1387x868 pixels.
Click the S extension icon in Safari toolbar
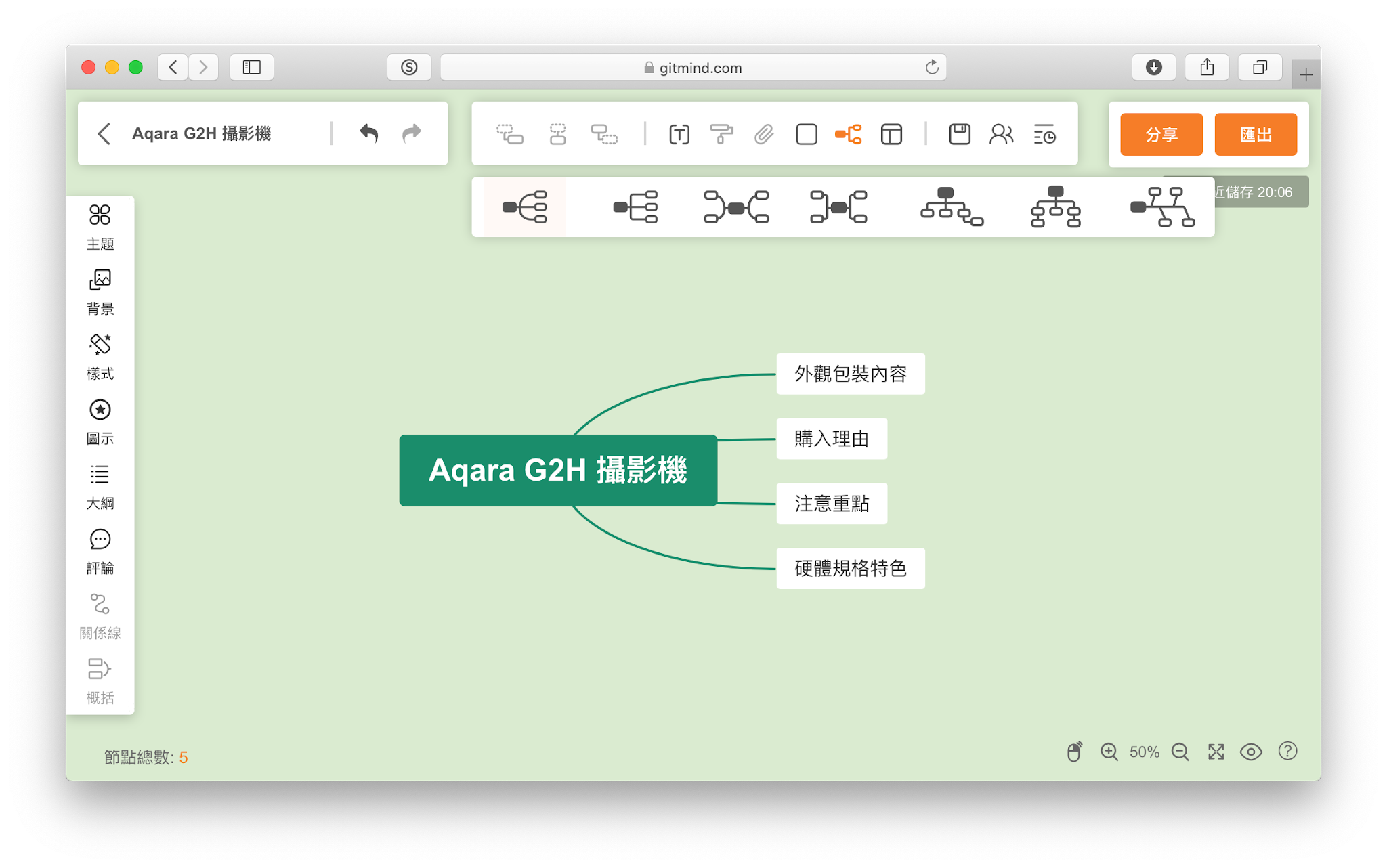pos(409,67)
